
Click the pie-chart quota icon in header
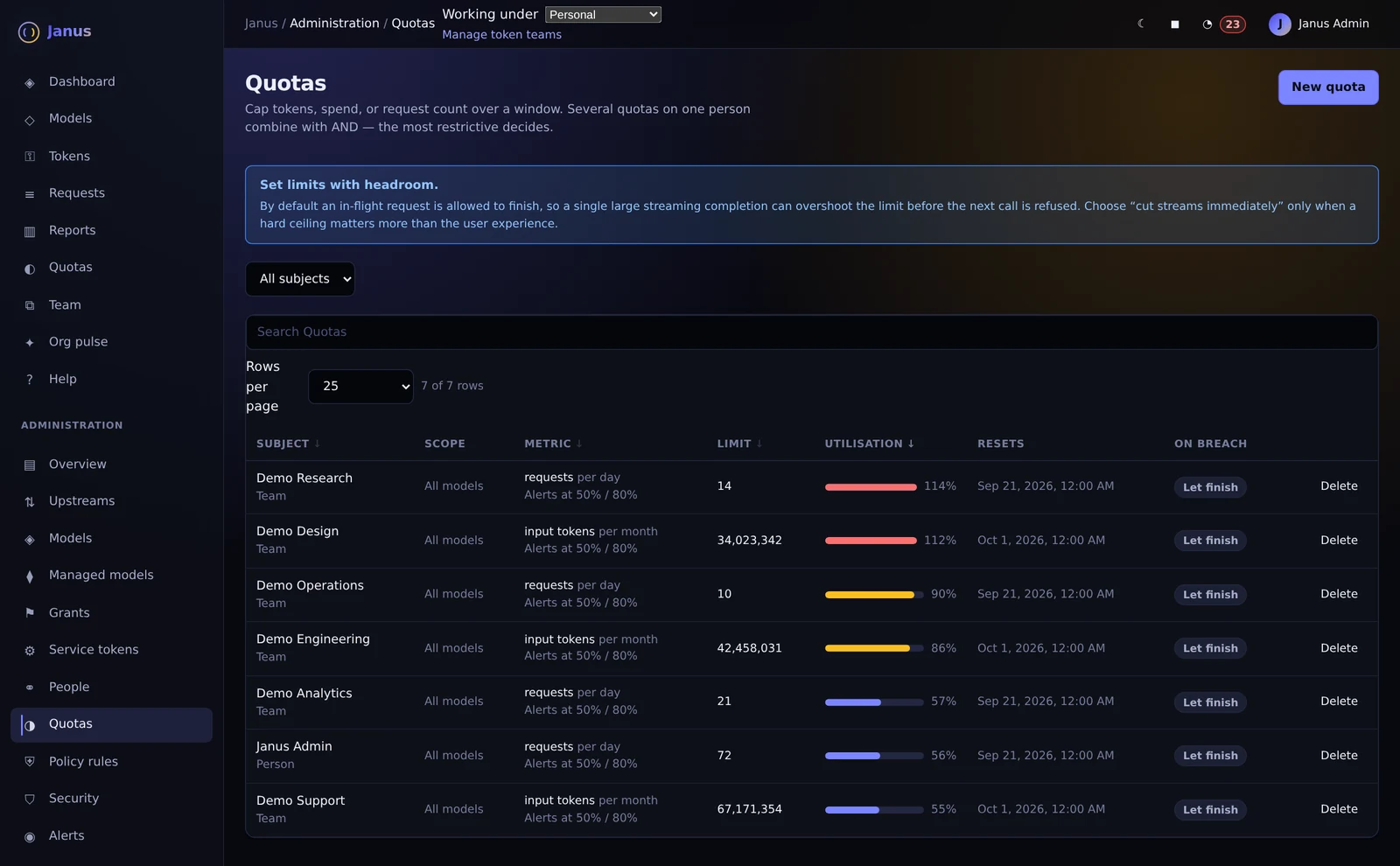(x=1207, y=24)
